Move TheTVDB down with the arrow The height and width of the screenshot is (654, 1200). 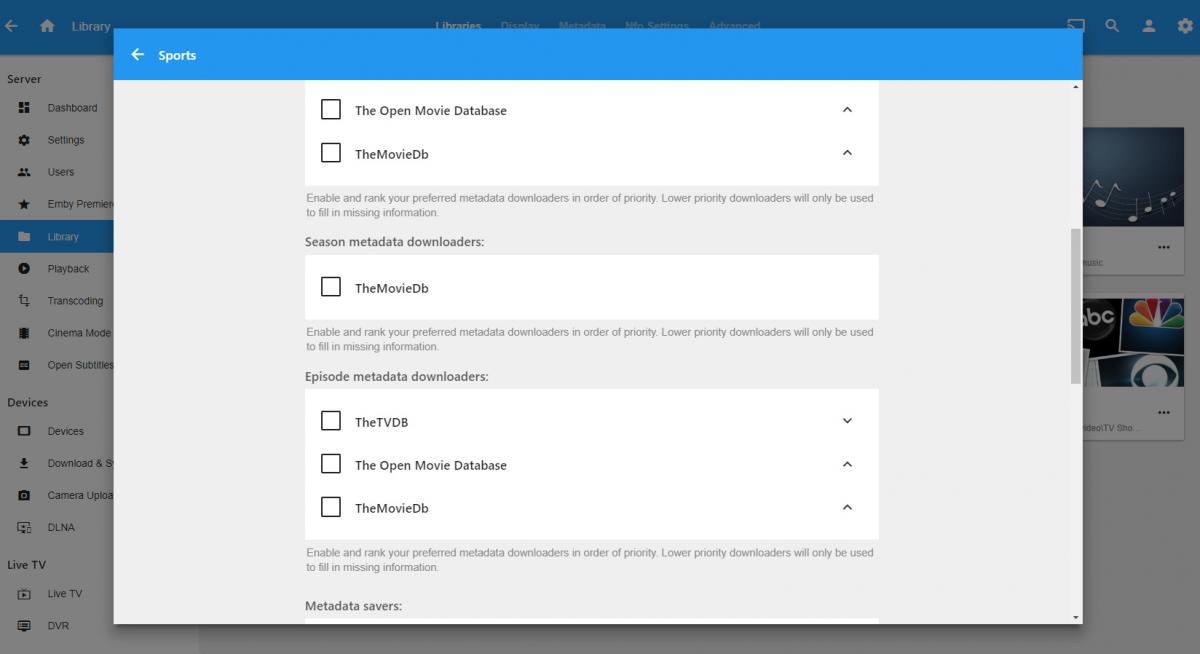point(847,421)
